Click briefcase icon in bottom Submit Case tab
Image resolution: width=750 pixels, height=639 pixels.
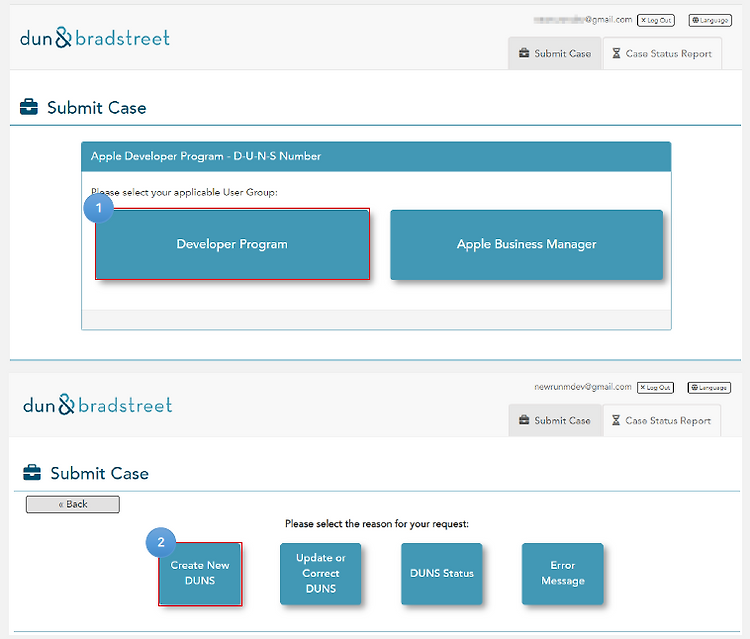pyautogui.click(x=524, y=420)
